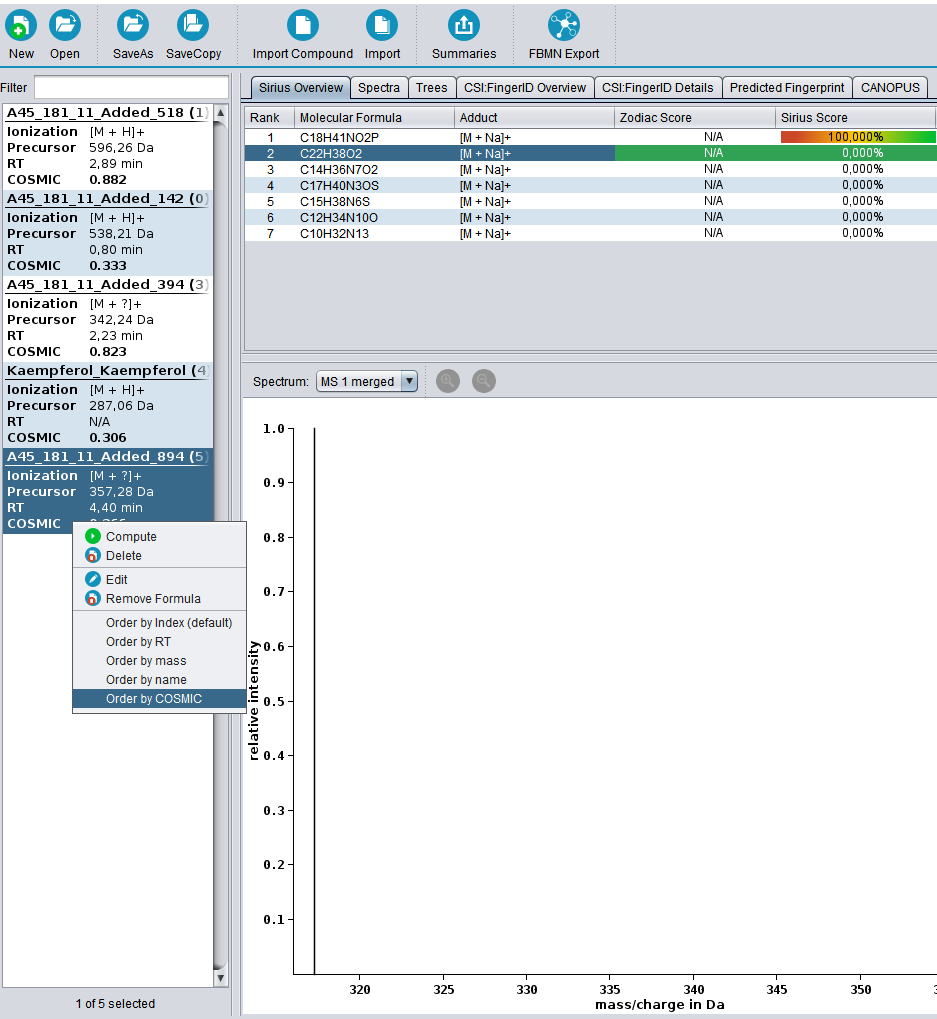Choose Order by COSMIC menu entry
Viewport: 937px width, 1019px height.
159,699
